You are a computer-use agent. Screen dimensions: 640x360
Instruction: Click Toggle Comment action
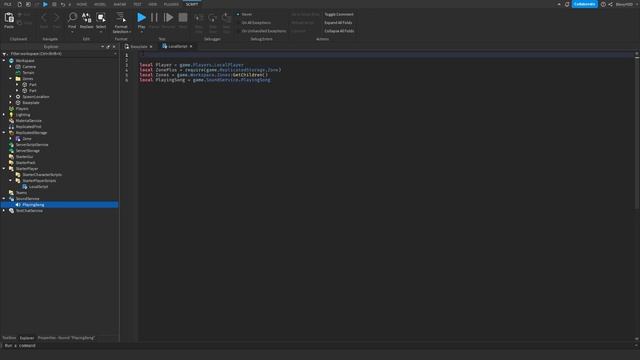coord(339,14)
